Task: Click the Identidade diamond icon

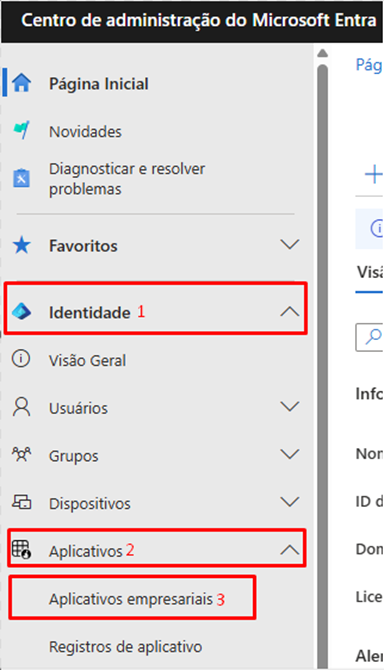Action: click(21, 312)
